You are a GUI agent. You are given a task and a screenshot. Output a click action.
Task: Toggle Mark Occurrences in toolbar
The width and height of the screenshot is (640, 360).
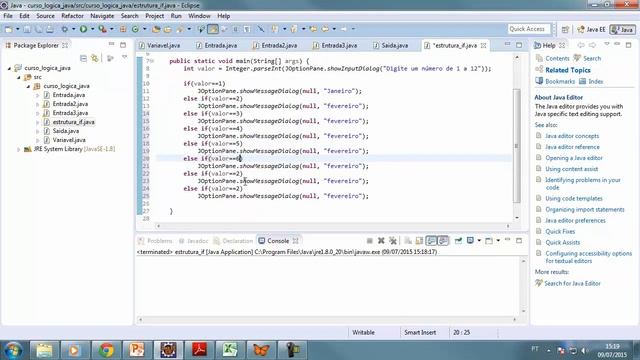[x=213, y=29]
